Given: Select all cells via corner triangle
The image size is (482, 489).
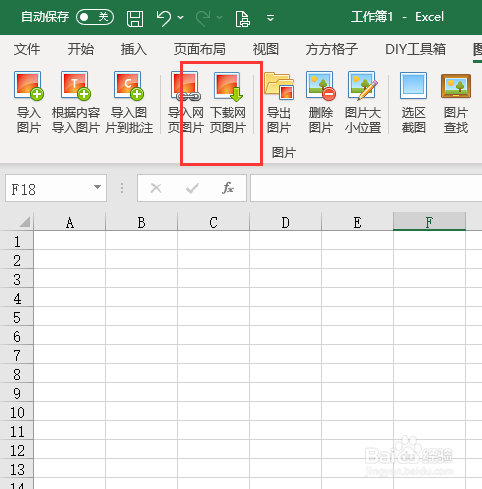Looking at the screenshot, I should tap(25, 222).
